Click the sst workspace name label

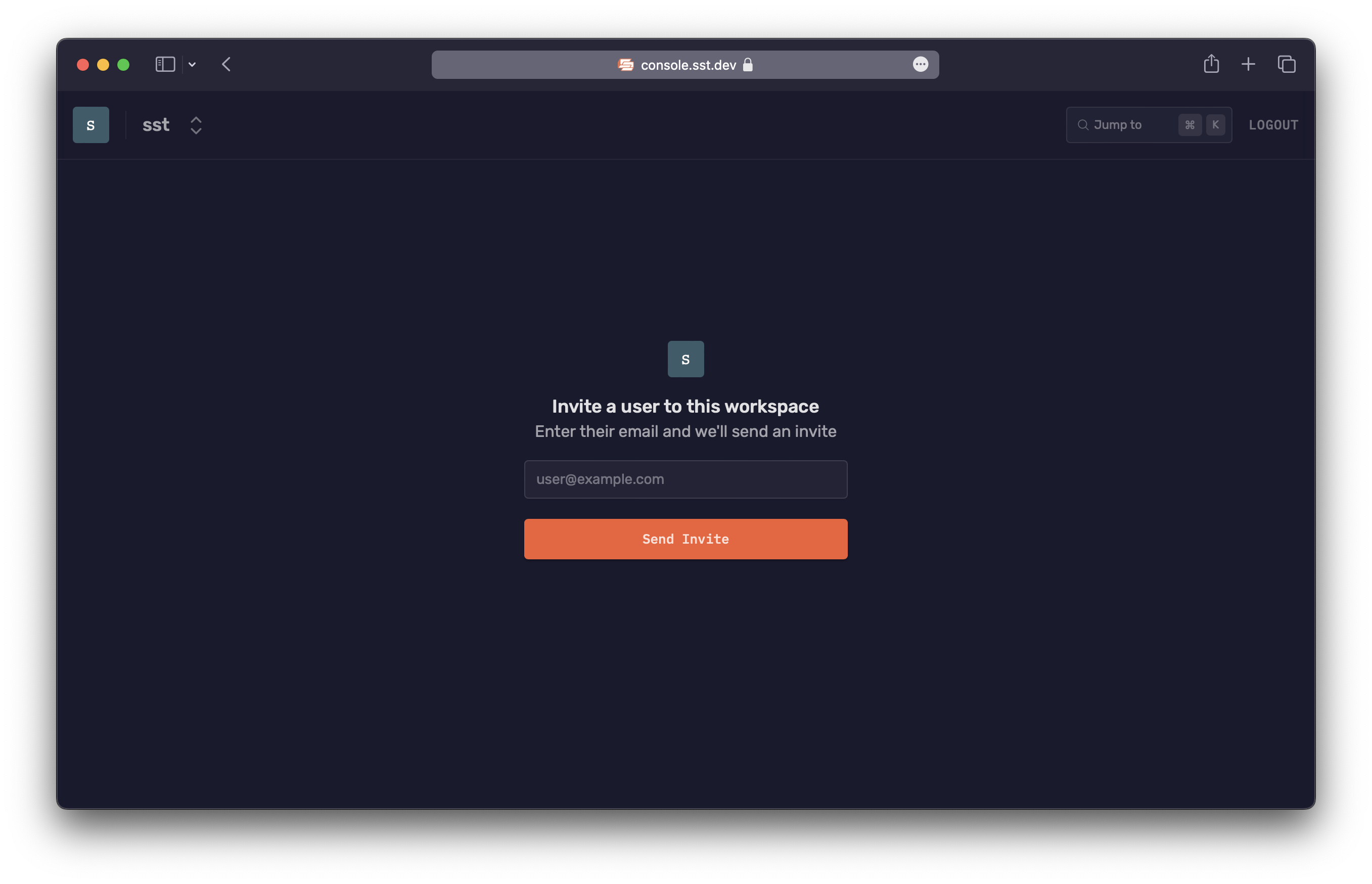point(154,124)
